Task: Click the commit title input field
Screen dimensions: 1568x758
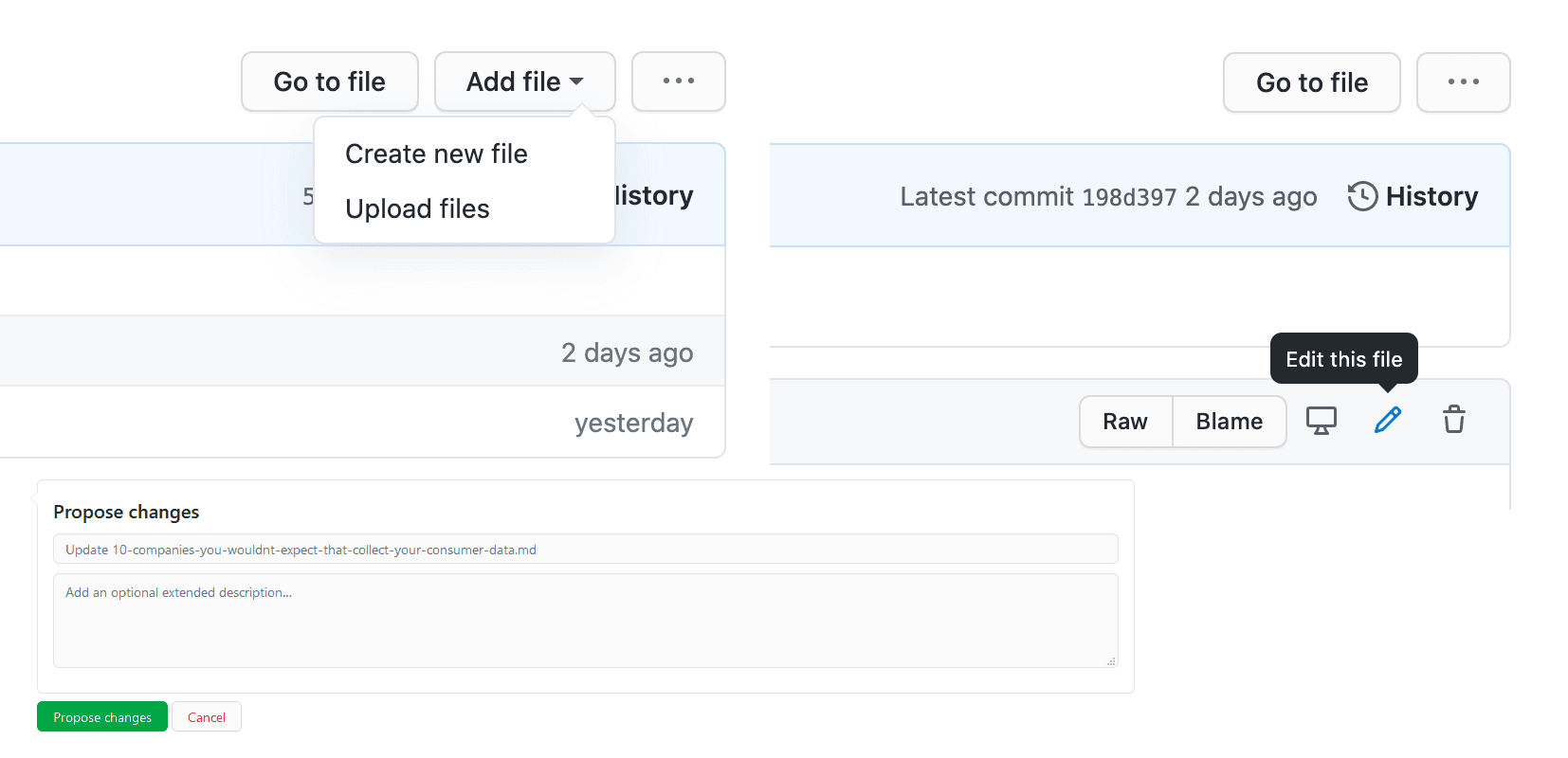Action: tap(585, 550)
